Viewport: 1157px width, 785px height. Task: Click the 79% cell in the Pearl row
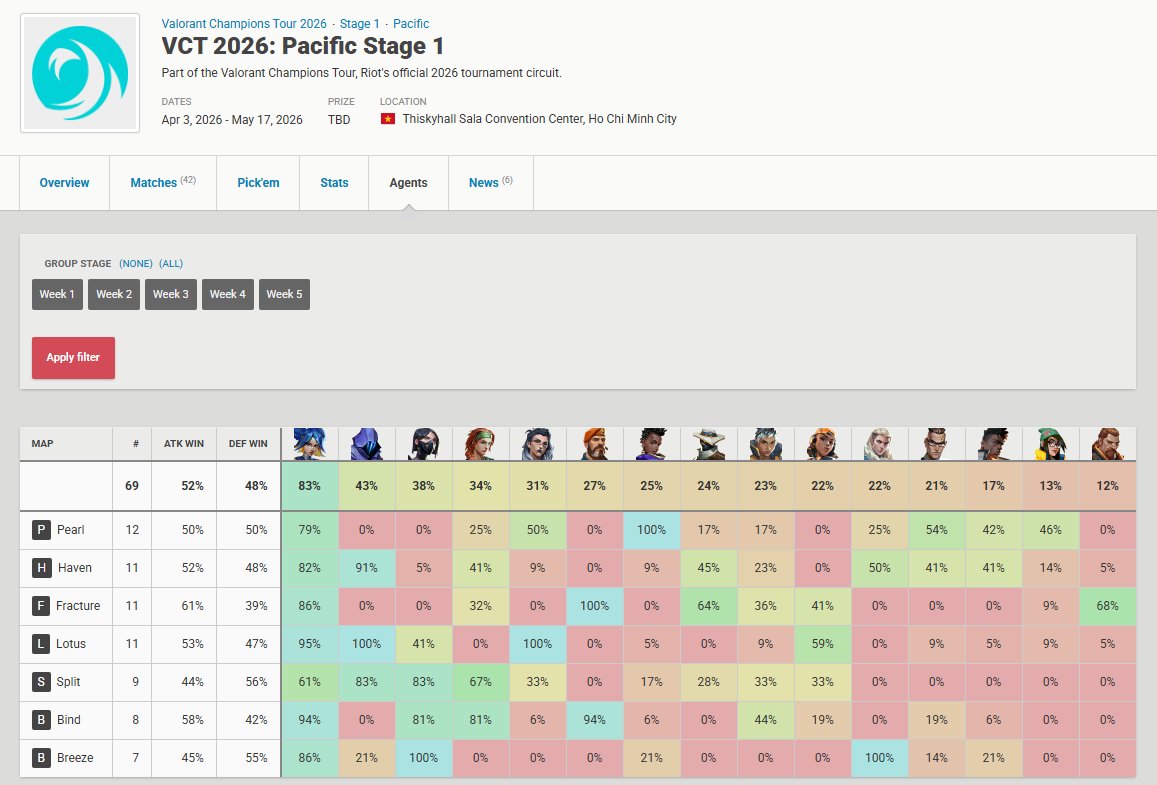click(309, 530)
